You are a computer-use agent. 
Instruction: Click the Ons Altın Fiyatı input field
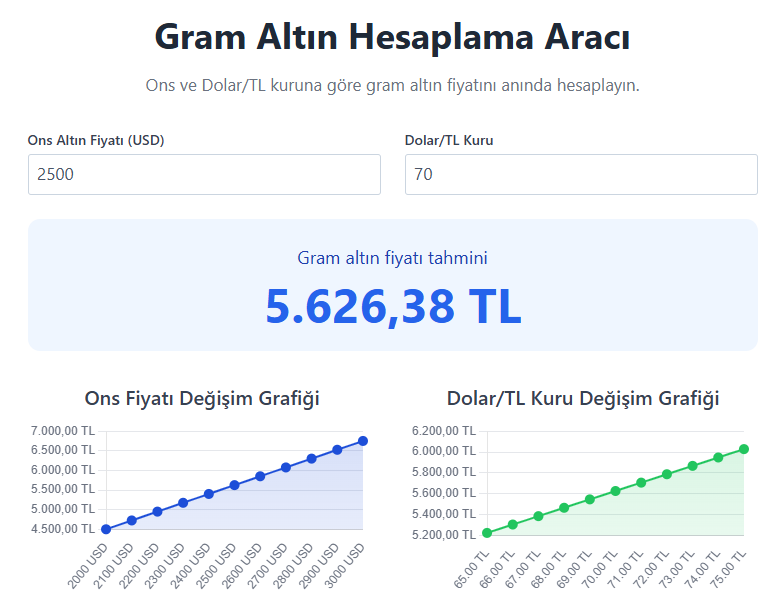coord(204,174)
